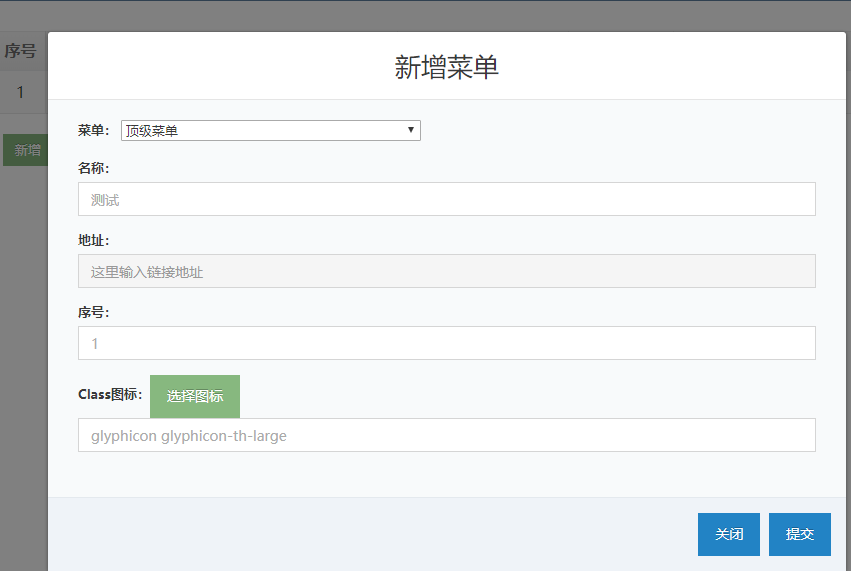Click the Class图标: label
851x571 pixels.
pos(111,394)
